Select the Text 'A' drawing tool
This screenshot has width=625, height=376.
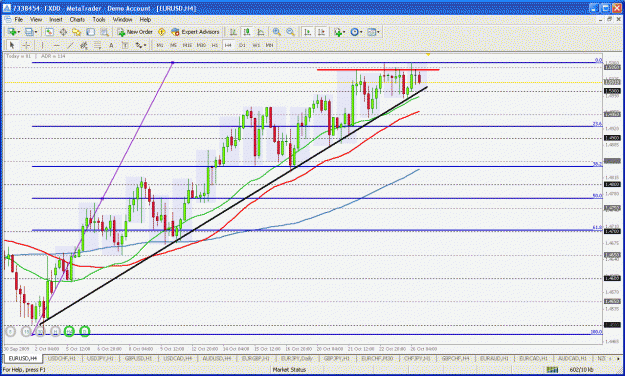pos(111,45)
